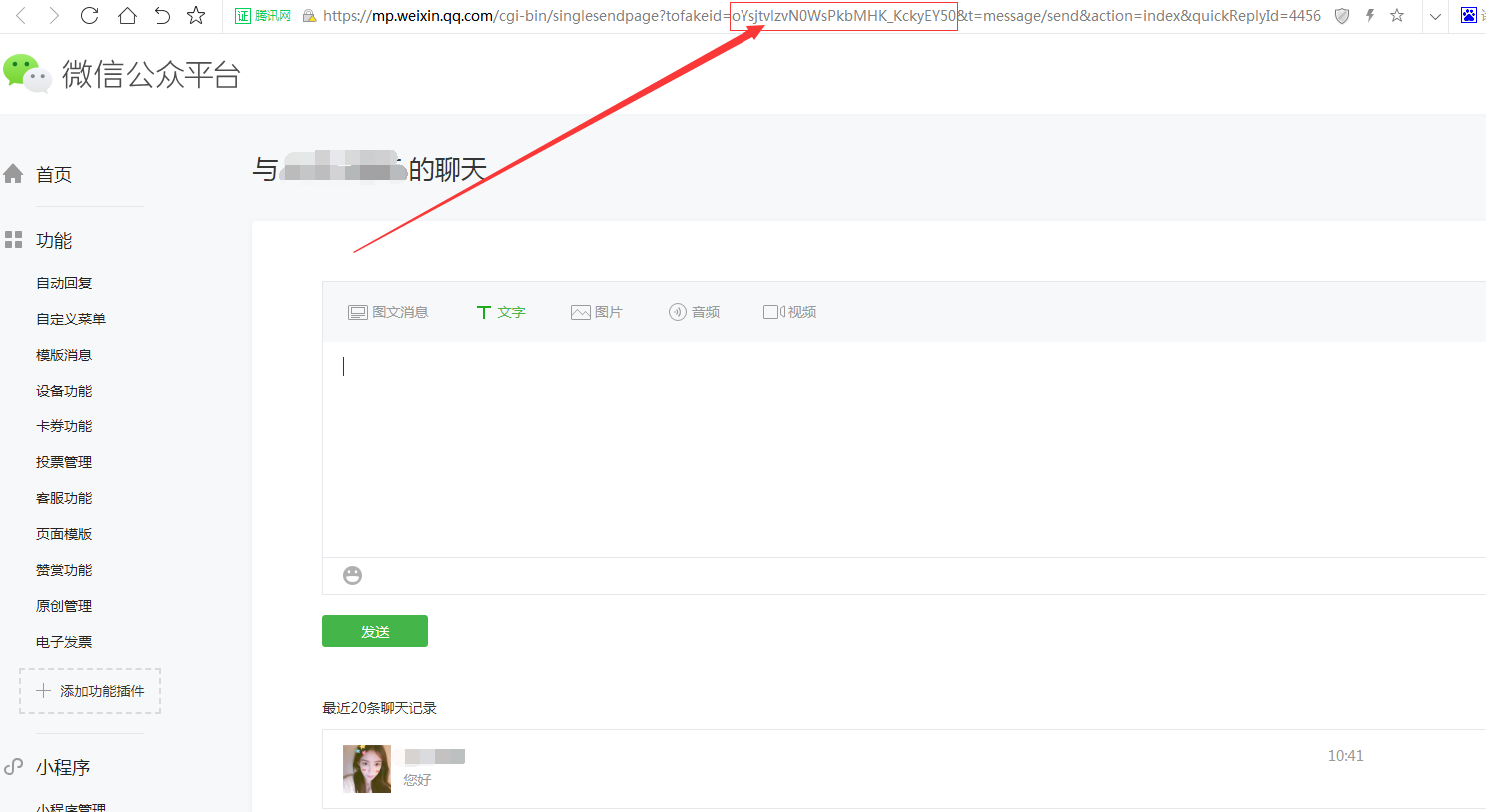Select the 小程序 section header
This screenshot has height=812, width=1486.
coord(63,767)
